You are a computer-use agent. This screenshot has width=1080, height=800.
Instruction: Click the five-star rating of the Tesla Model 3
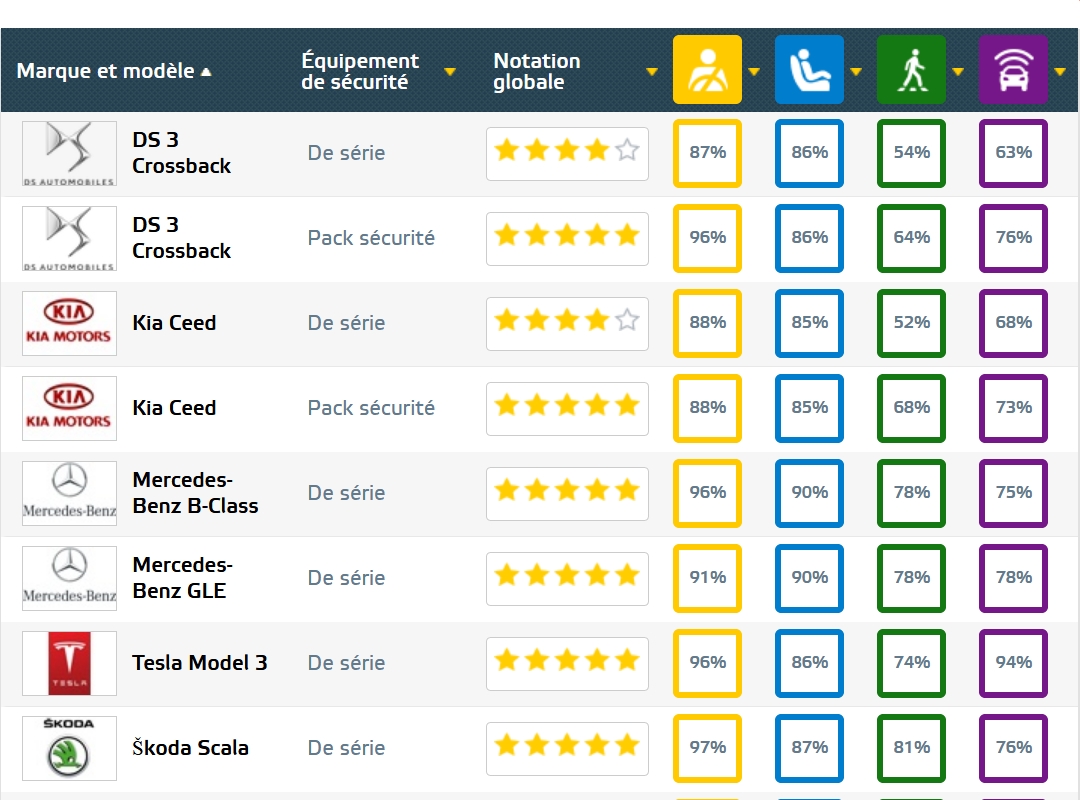pos(567,664)
